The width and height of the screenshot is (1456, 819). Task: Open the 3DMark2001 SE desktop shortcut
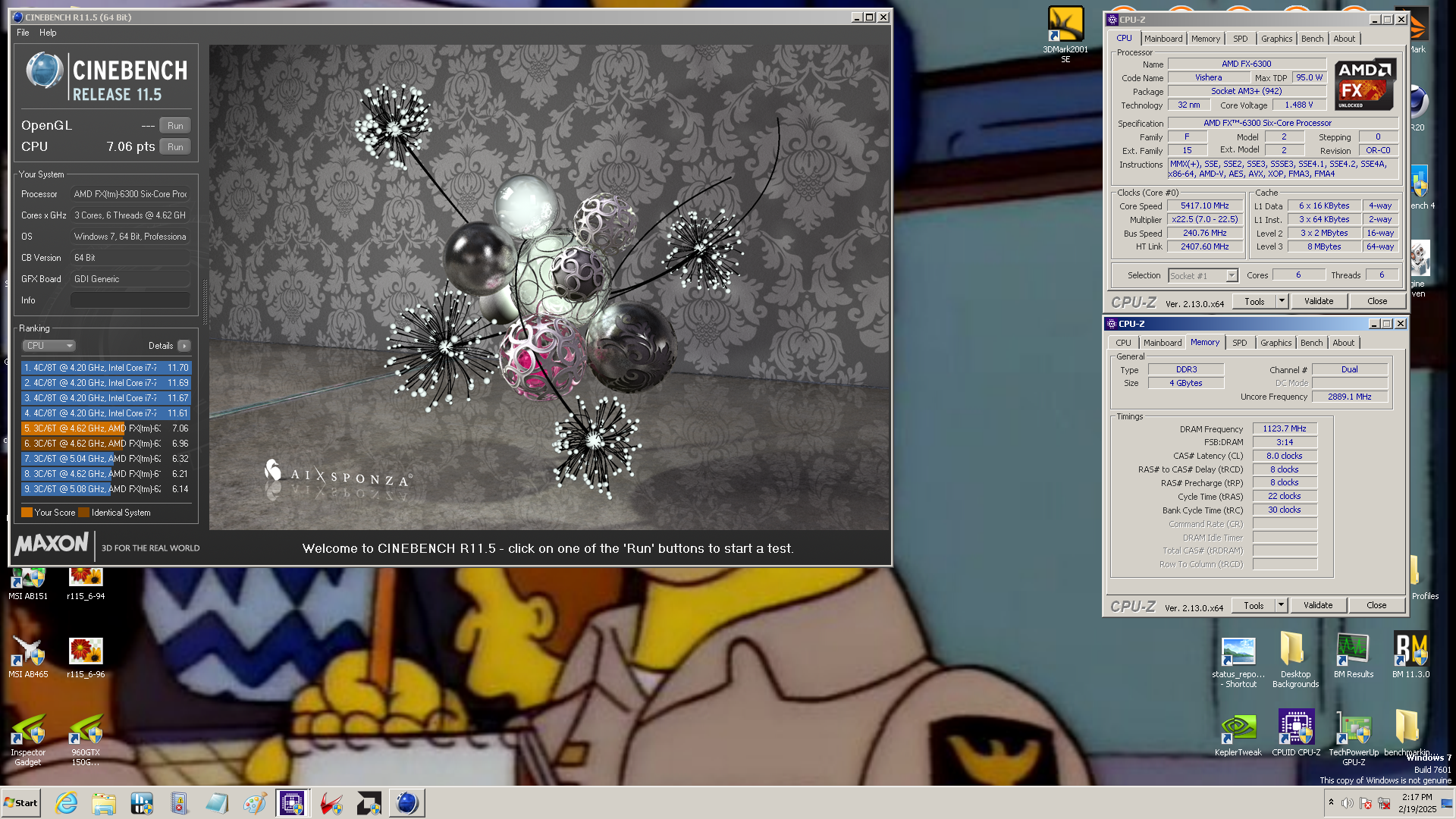tap(1065, 34)
